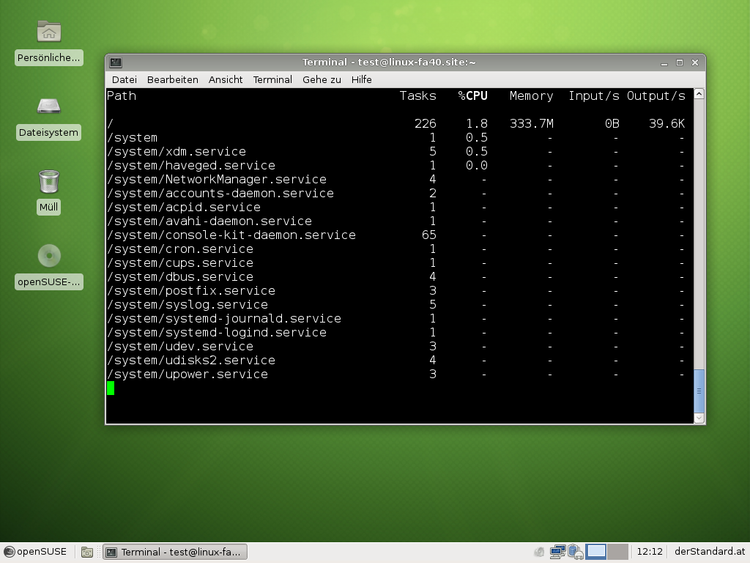Open the Ansicht menu

click(225, 80)
